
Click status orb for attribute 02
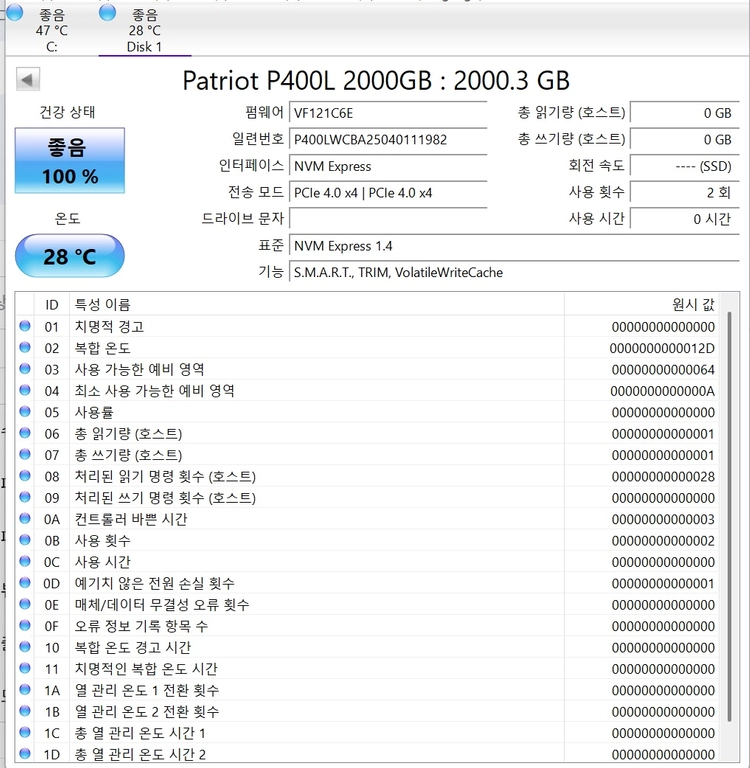(25, 347)
